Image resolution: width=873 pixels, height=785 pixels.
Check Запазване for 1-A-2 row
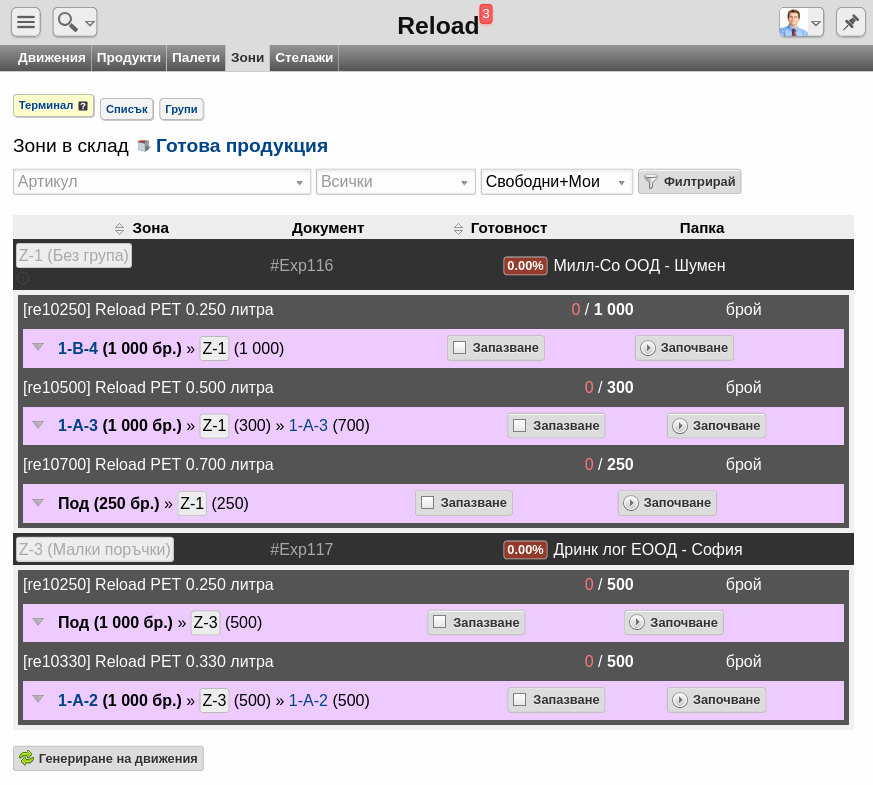(x=519, y=699)
